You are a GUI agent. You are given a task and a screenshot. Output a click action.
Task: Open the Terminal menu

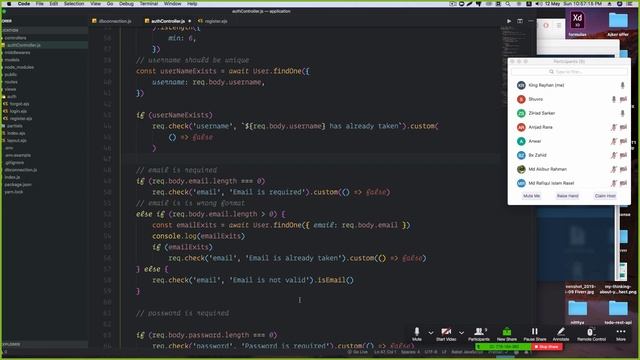tap(149, 3)
